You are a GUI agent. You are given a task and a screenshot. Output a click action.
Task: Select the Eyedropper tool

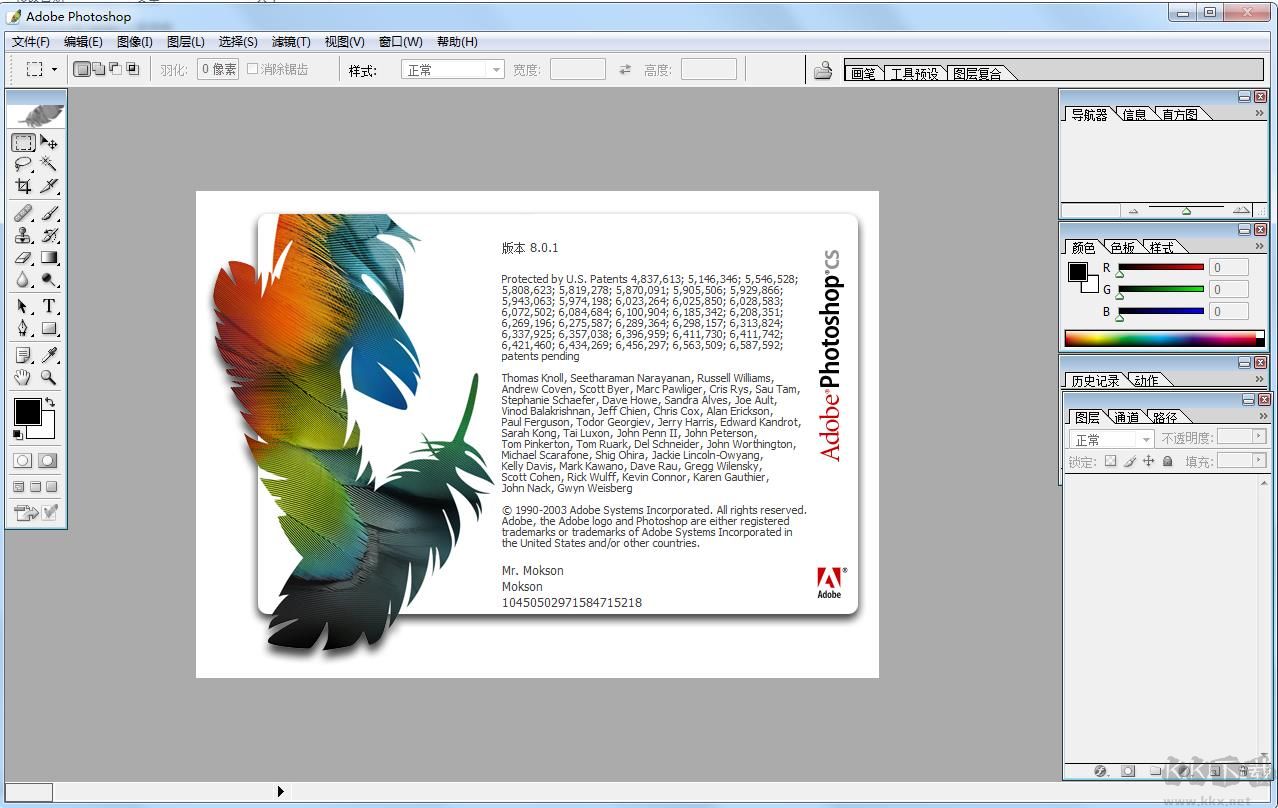tap(48, 355)
